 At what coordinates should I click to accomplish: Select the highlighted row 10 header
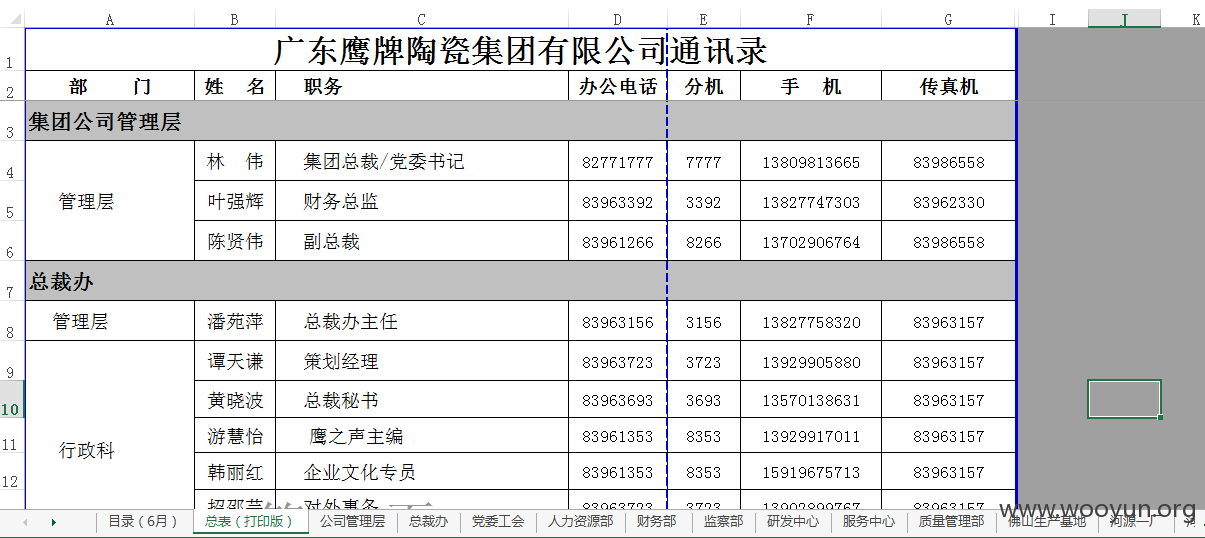12,399
